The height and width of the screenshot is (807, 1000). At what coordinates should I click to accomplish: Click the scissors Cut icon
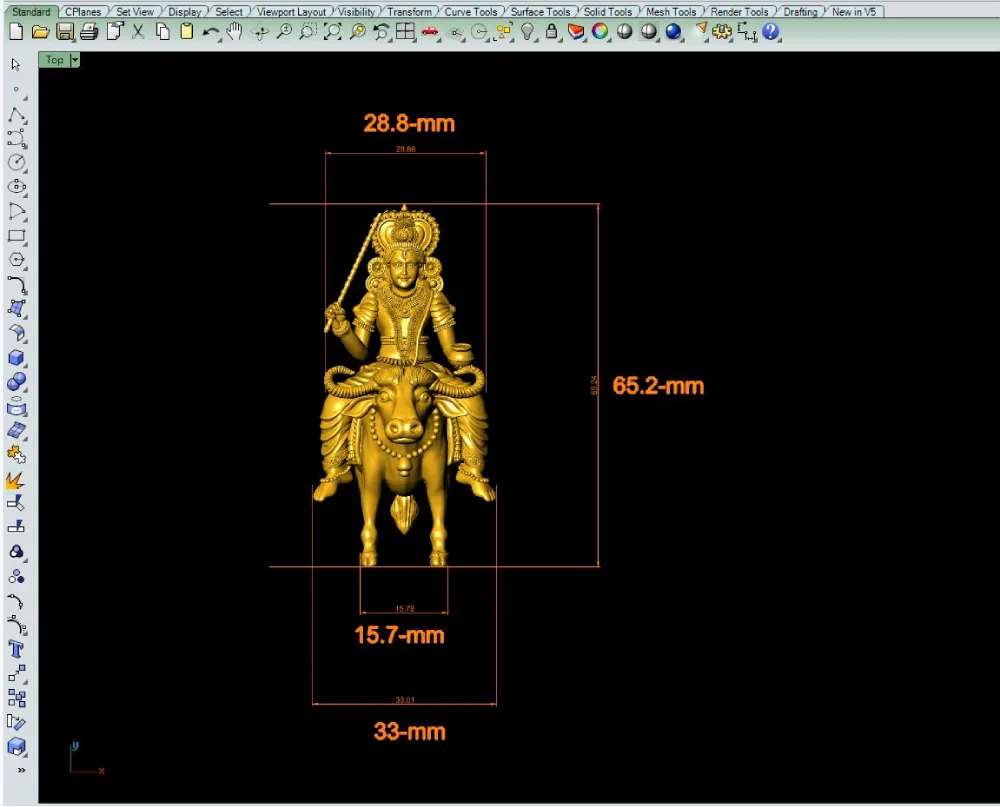point(138,31)
